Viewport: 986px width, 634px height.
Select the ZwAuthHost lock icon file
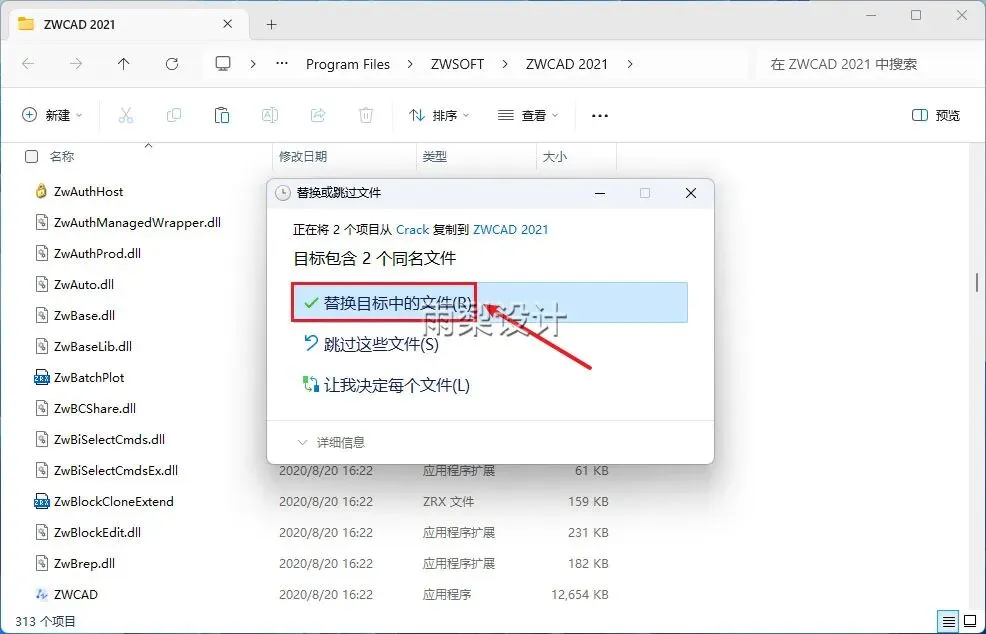[x=42, y=191]
